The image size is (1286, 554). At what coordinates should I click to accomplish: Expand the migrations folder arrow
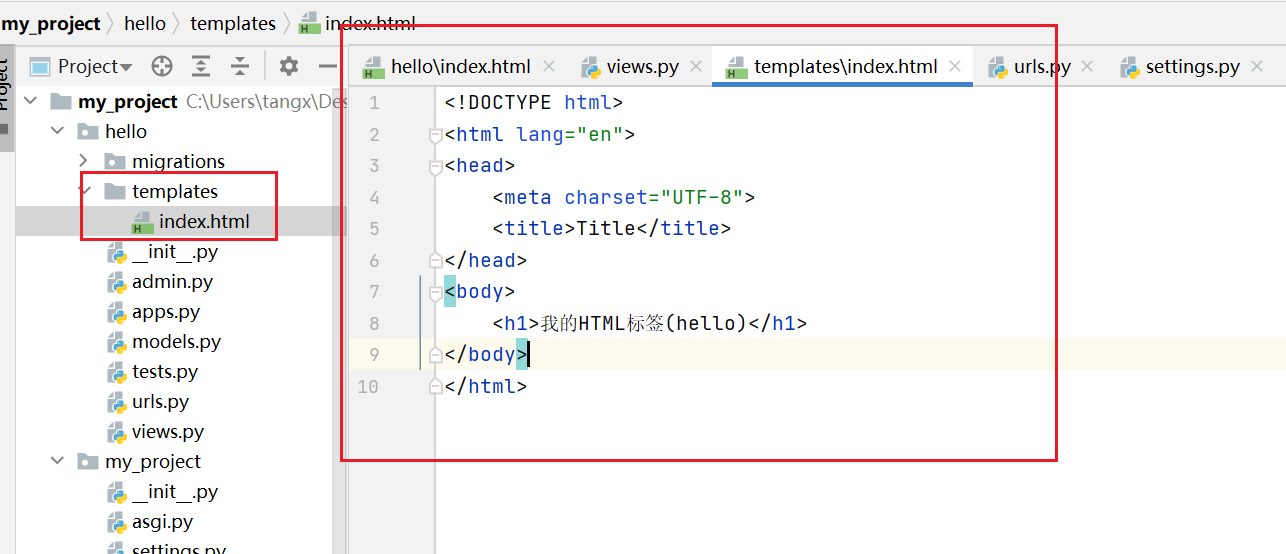(x=84, y=161)
